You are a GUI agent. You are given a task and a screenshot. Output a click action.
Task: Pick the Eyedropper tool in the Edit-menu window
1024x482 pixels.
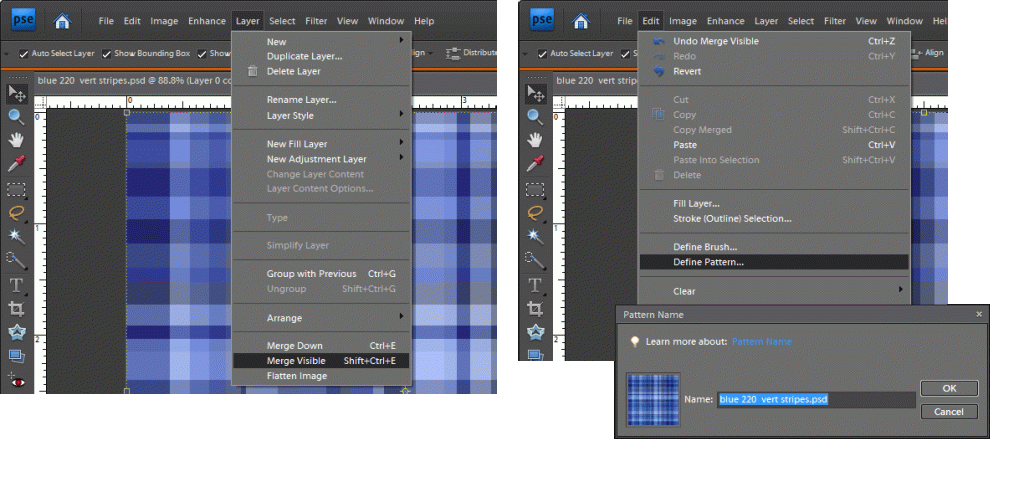tap(536, 163)
